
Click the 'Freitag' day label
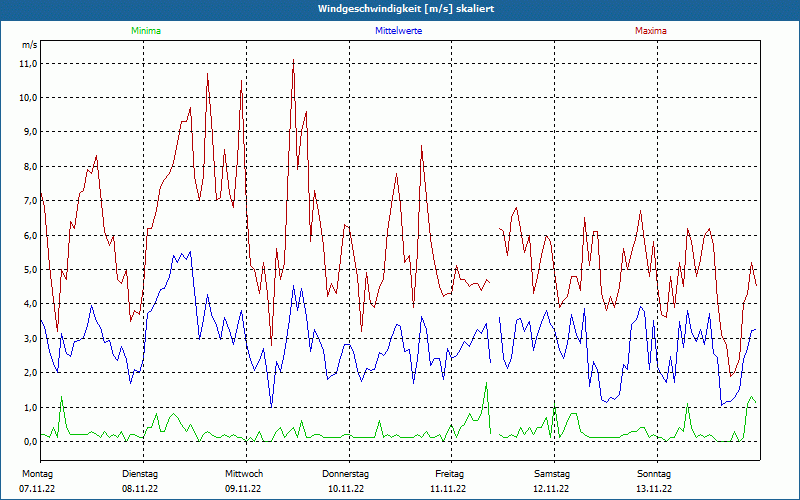pyautogui.click(x=449, y=474)
